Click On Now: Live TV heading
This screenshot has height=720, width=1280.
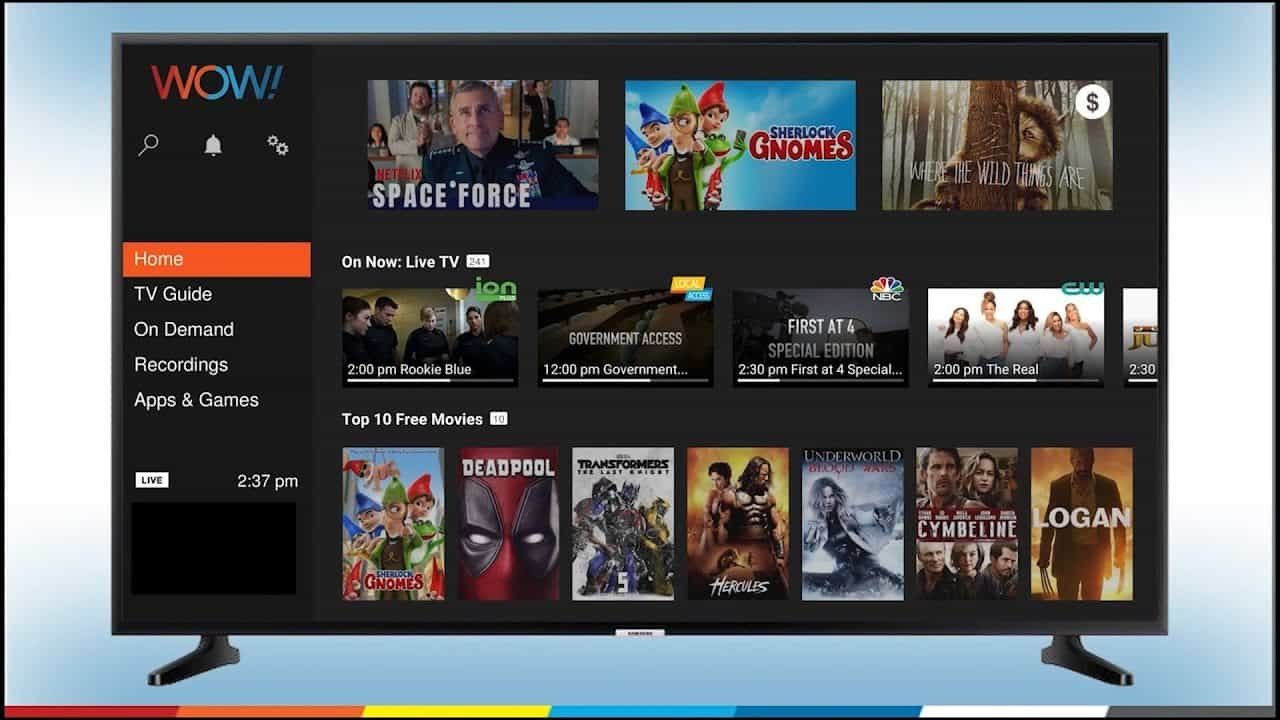pyautogui.click(x=400, y=262)
